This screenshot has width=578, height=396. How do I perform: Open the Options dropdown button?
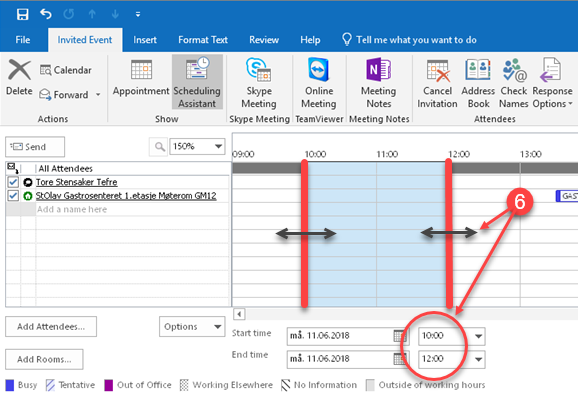192,327
